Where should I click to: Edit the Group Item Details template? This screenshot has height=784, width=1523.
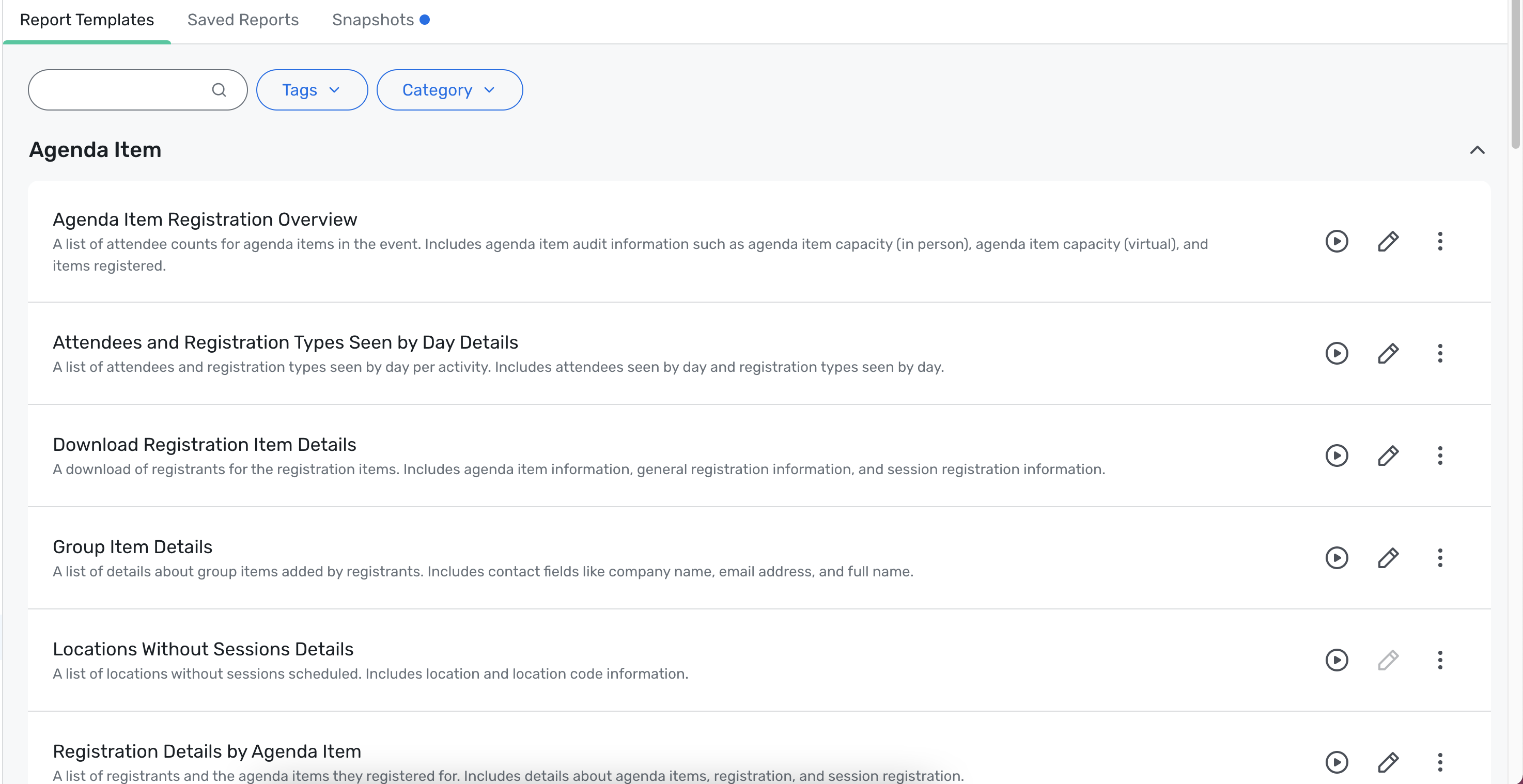click(x=1388, y=558)
